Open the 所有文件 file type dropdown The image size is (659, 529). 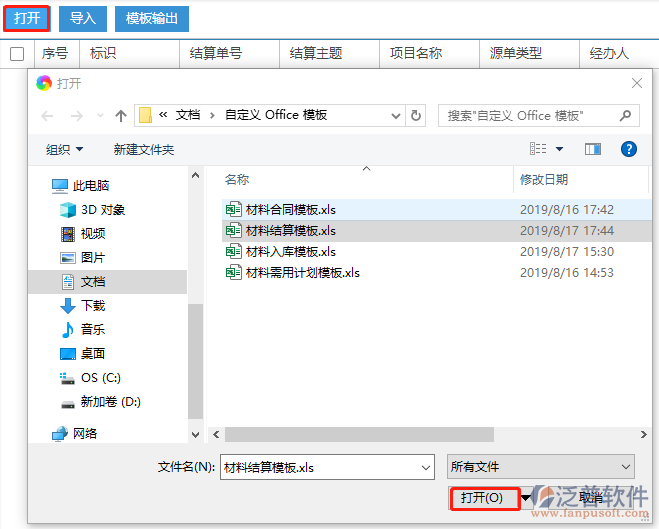[x=541, y=467]
